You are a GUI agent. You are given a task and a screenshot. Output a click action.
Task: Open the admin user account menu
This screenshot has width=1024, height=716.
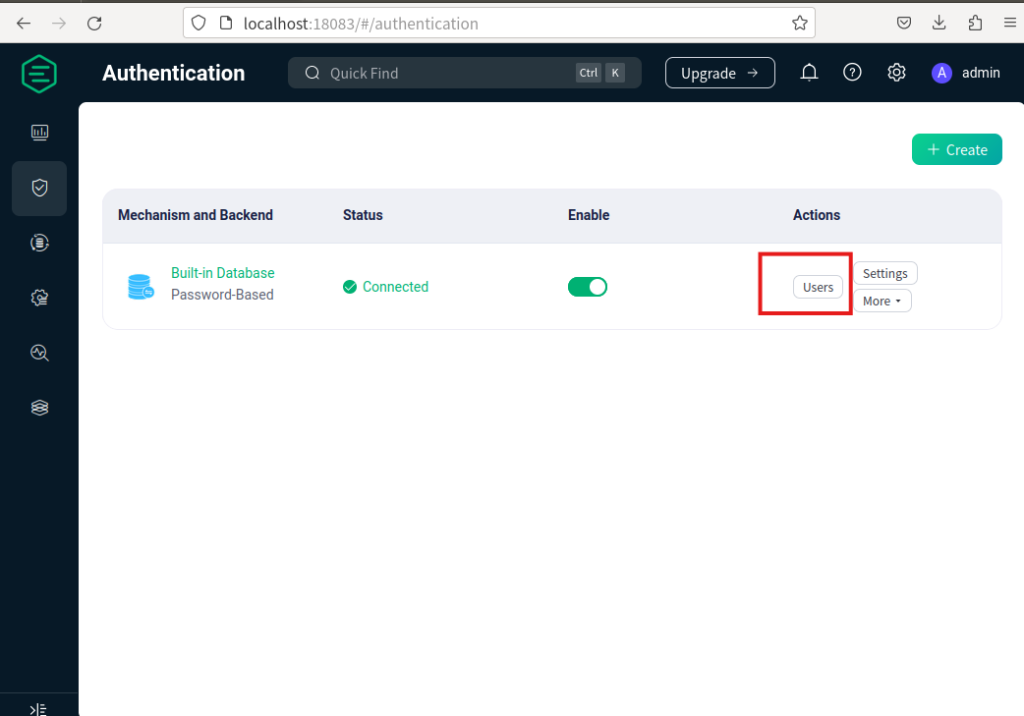(966, 73)
